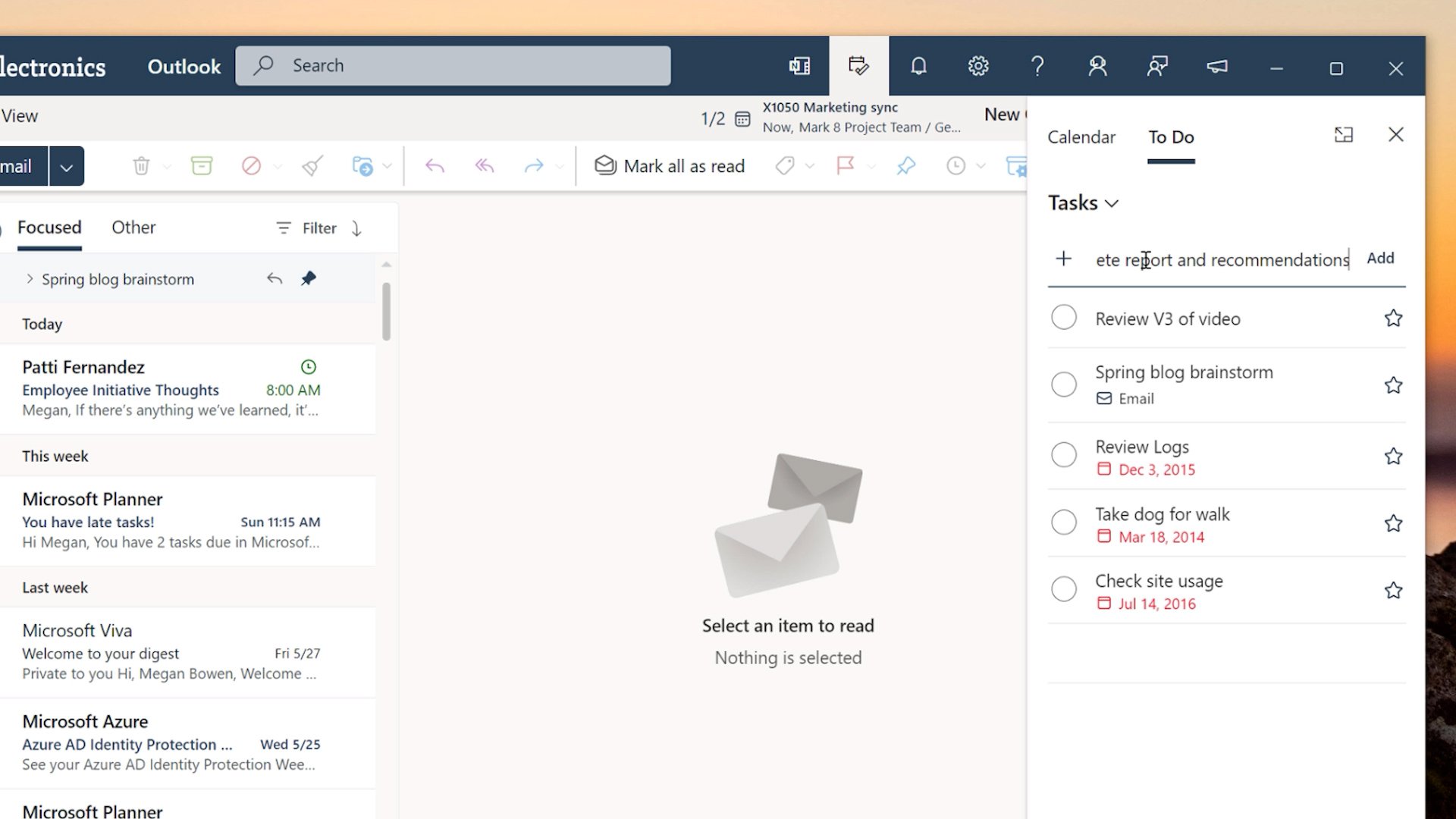Switch to Calendar tab in side panel

(x=1081, y=137)
